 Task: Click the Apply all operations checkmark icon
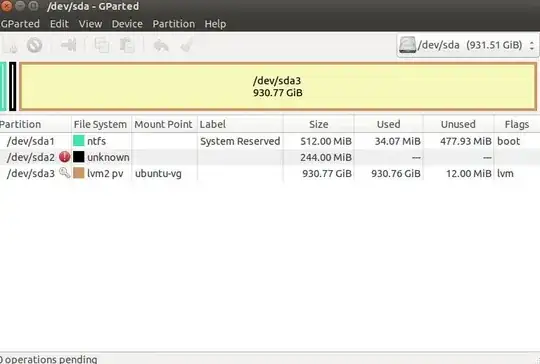tap(186, 45)
